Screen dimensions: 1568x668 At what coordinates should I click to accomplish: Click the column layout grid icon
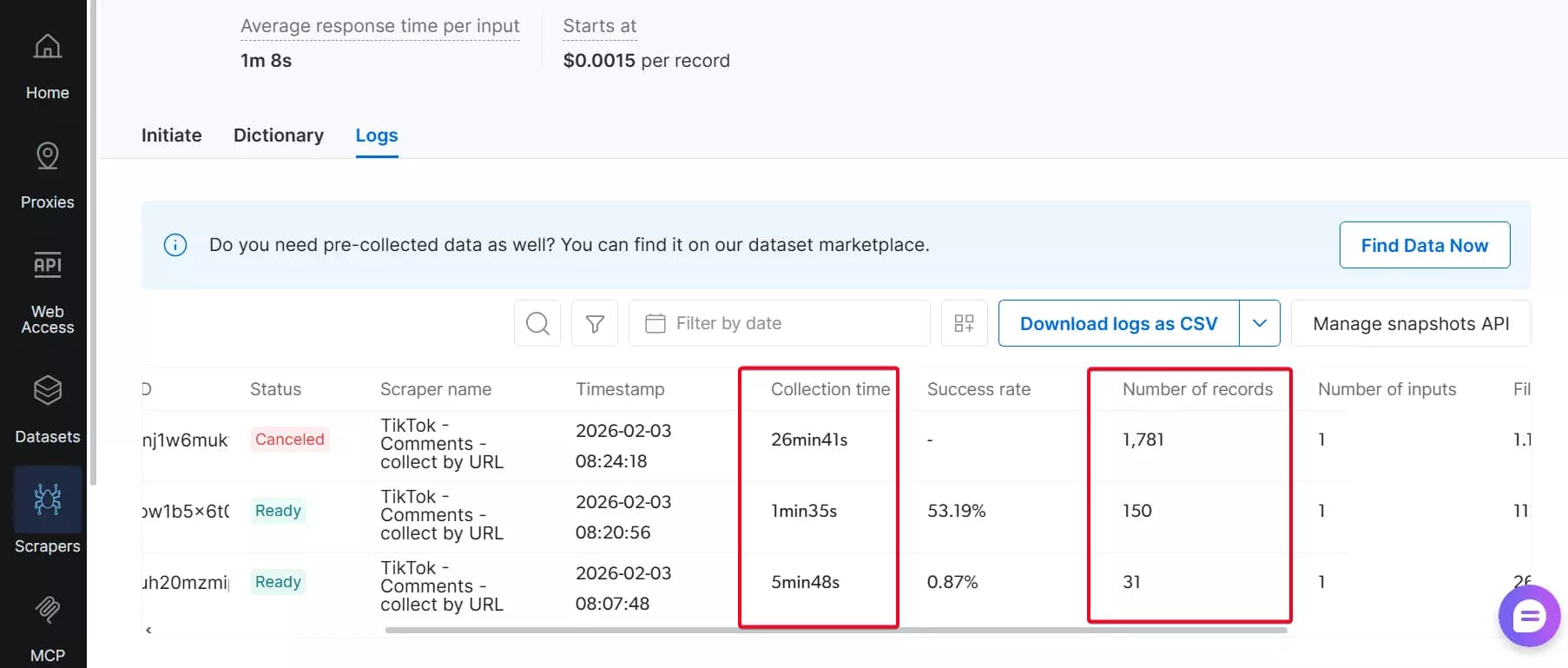(x=964, y=324)
